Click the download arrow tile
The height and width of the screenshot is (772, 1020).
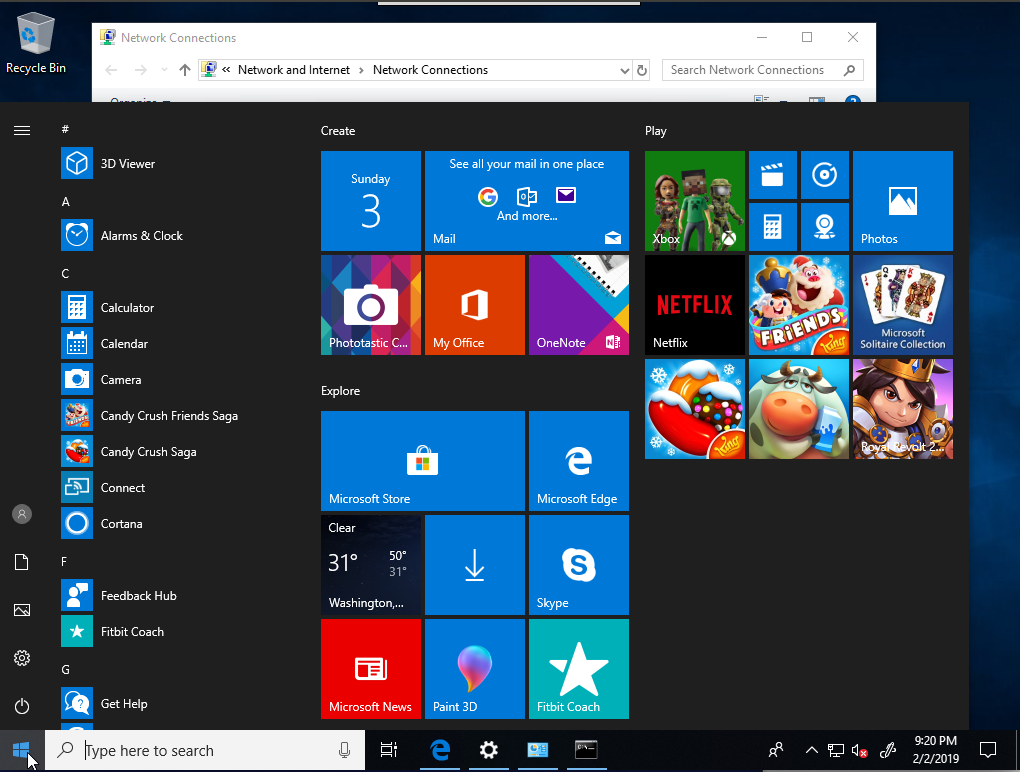click(475, 565)
